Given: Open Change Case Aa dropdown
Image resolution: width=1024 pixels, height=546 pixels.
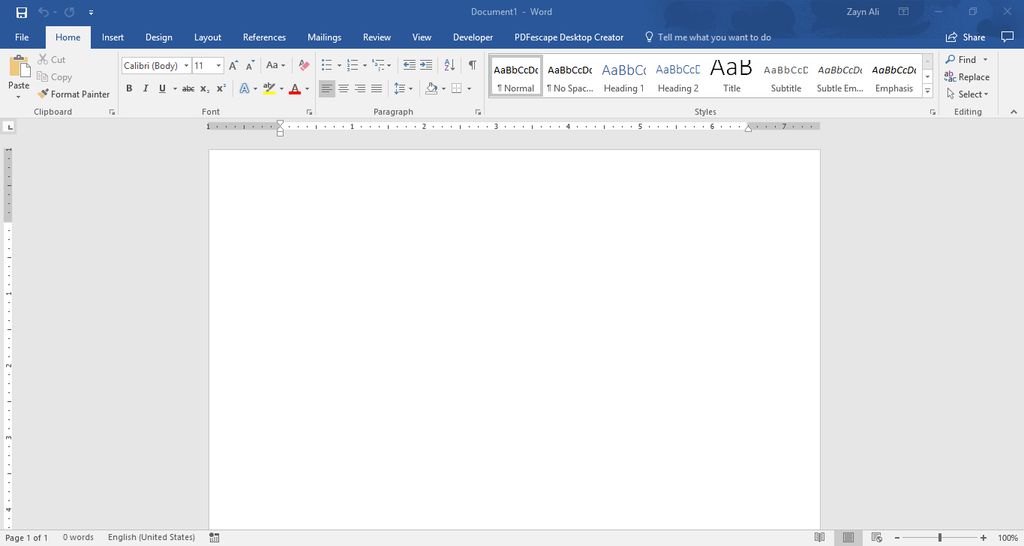Looking at the screenshot, I should (275, 65).
